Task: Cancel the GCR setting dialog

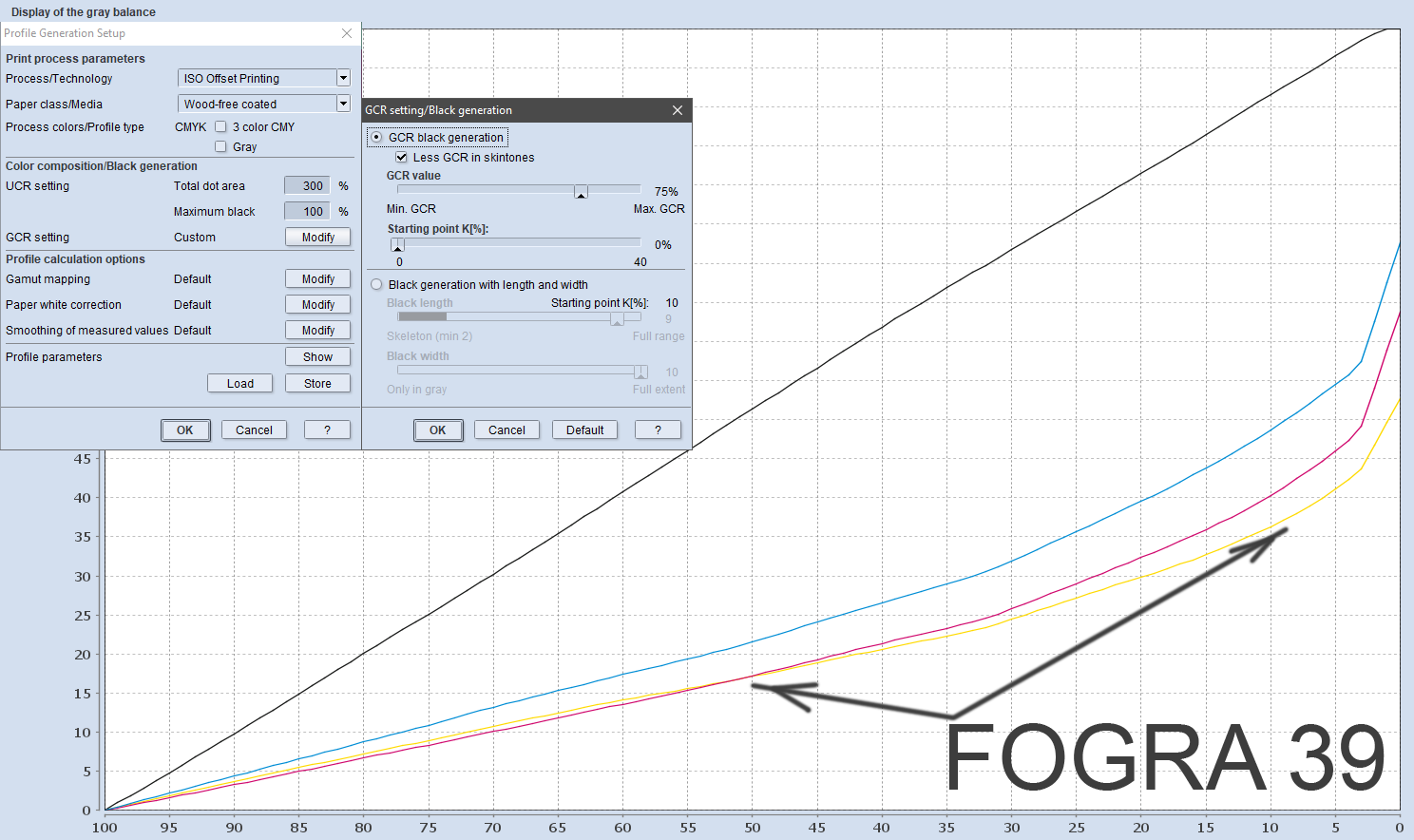Action: coord(507,430)
